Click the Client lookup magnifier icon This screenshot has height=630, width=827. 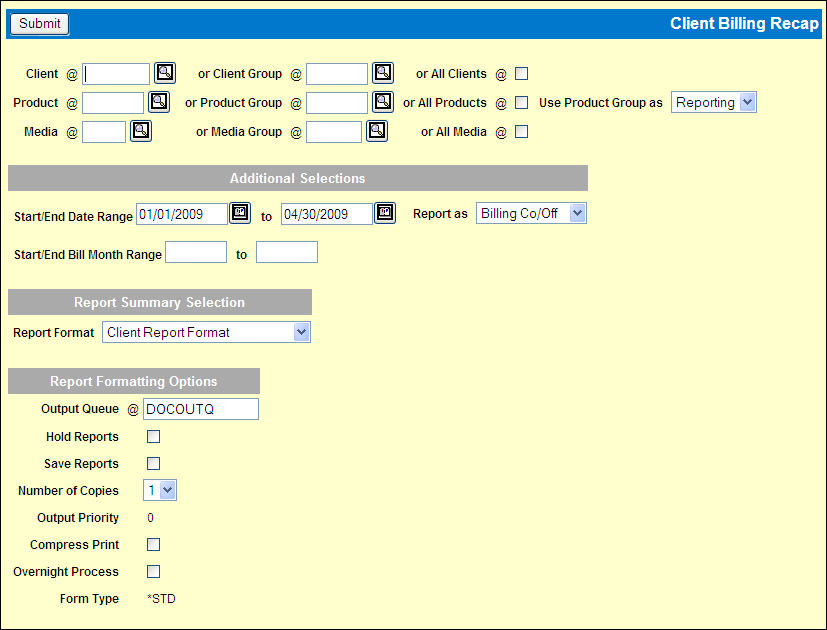pyautogui.click(x=165, y=73)
